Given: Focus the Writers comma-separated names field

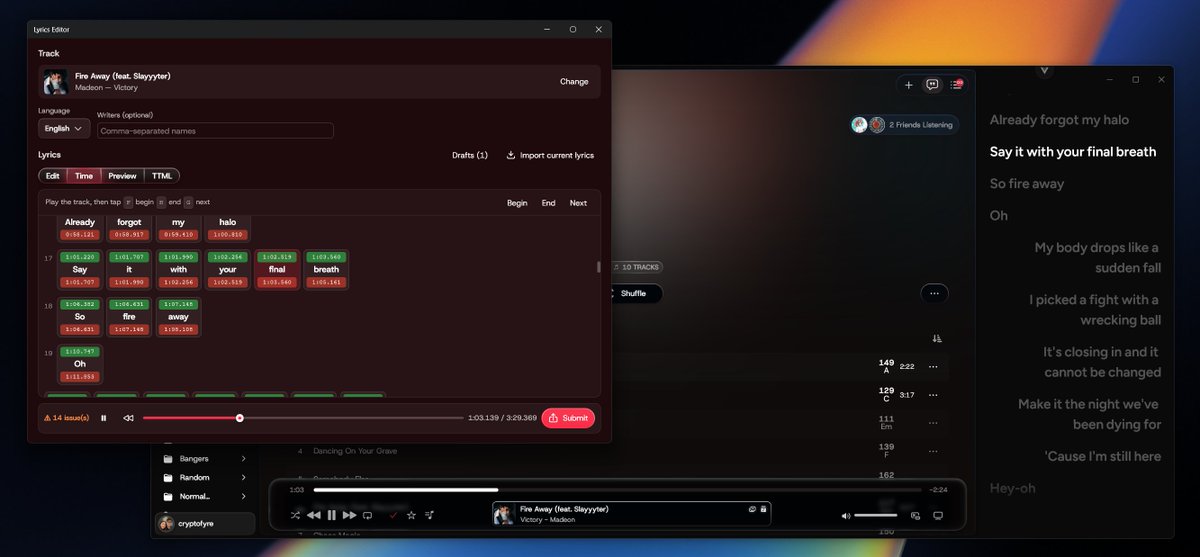Looking at the screenshot, I should tap(215, 131).
